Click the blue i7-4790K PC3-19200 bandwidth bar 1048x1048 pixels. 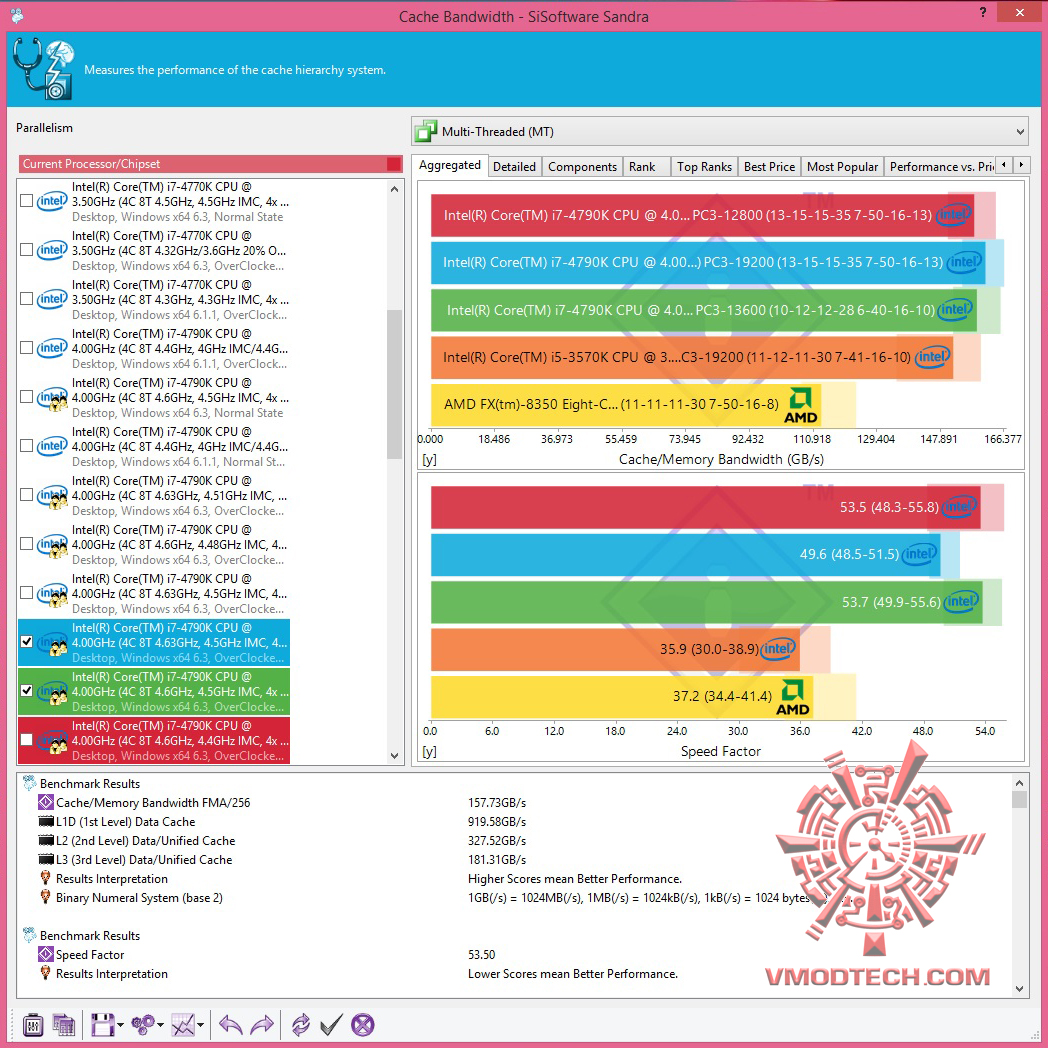coord(707,262)
